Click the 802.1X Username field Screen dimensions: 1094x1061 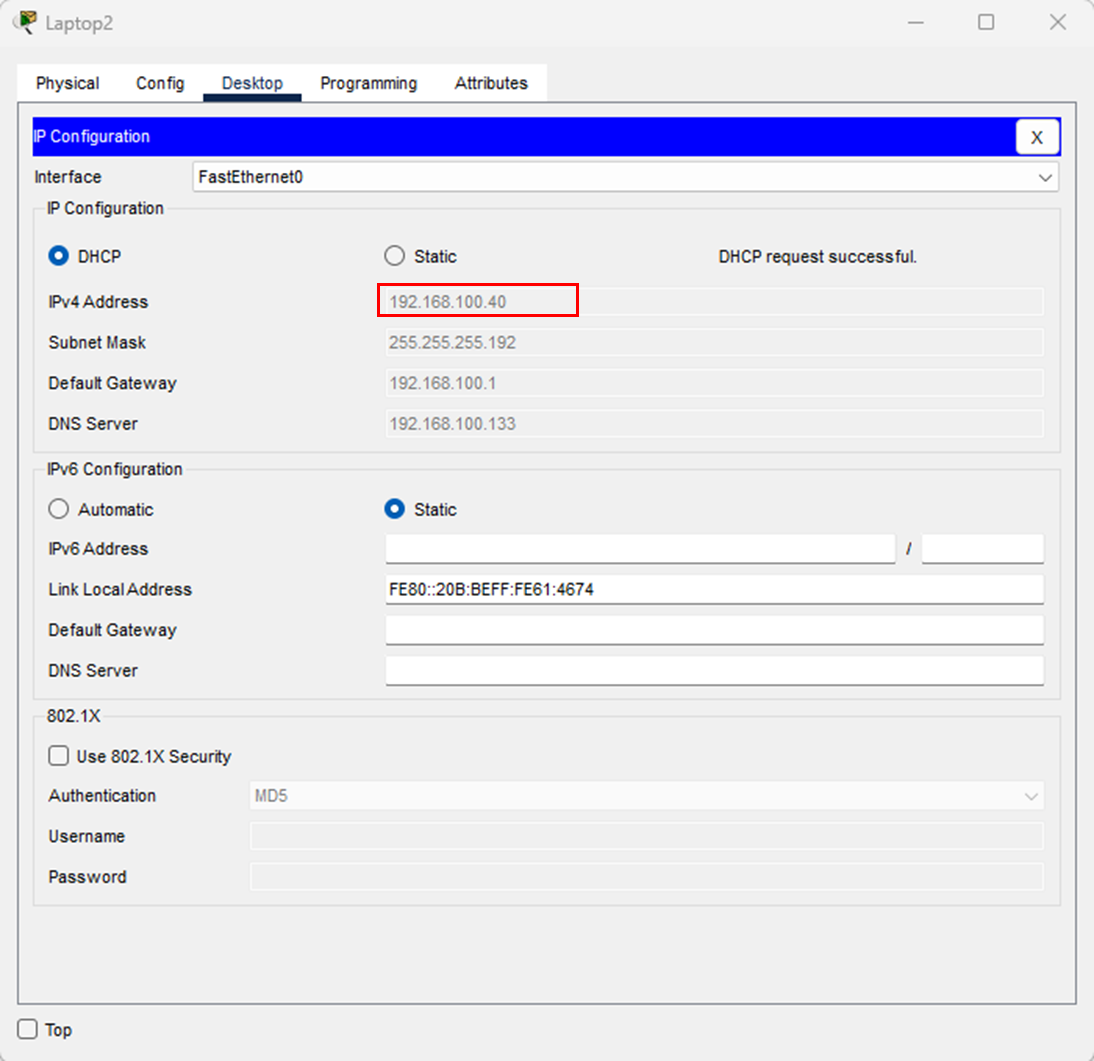(x=647, y=836)
